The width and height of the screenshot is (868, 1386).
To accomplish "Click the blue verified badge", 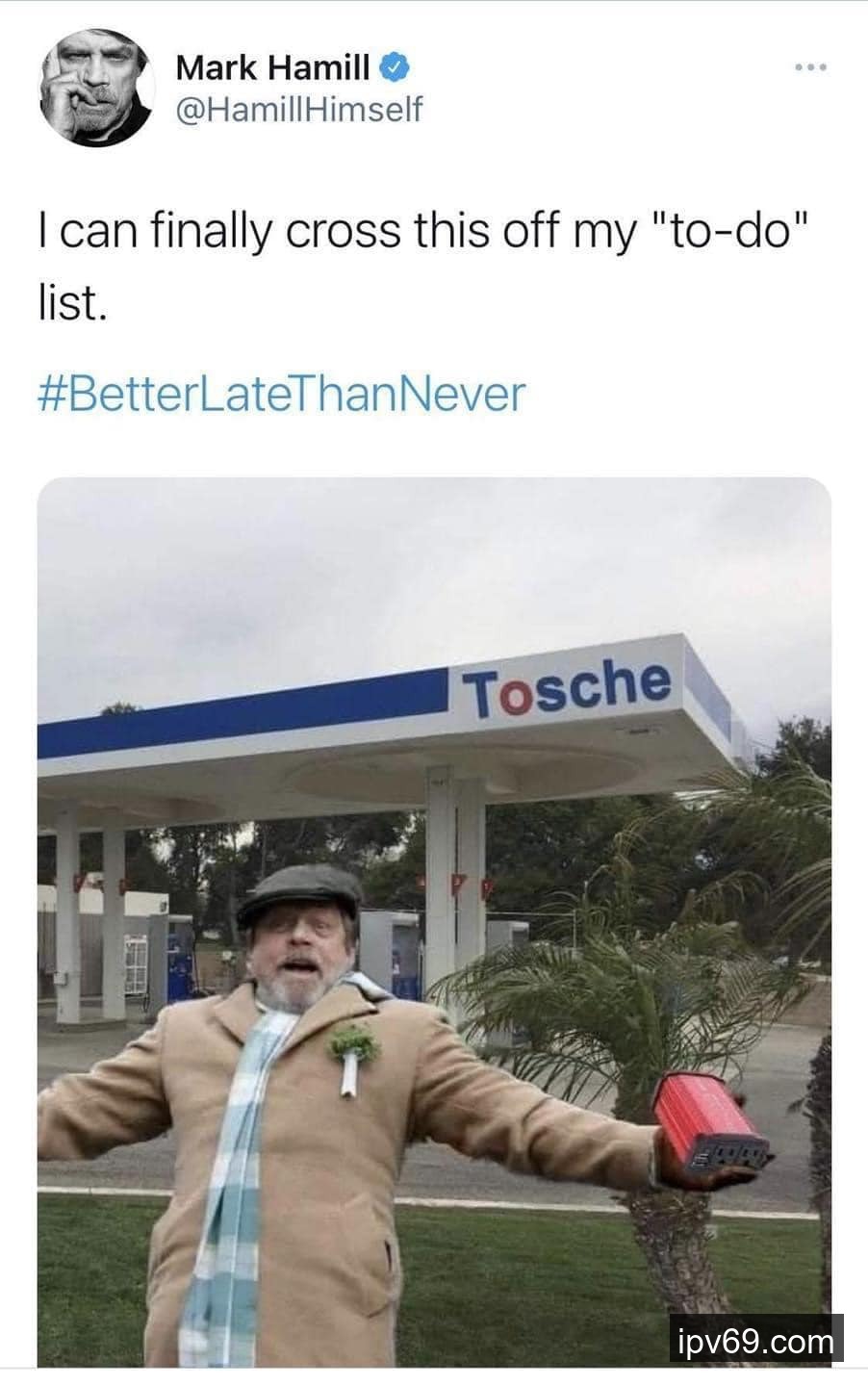I will tap(396, 67).
